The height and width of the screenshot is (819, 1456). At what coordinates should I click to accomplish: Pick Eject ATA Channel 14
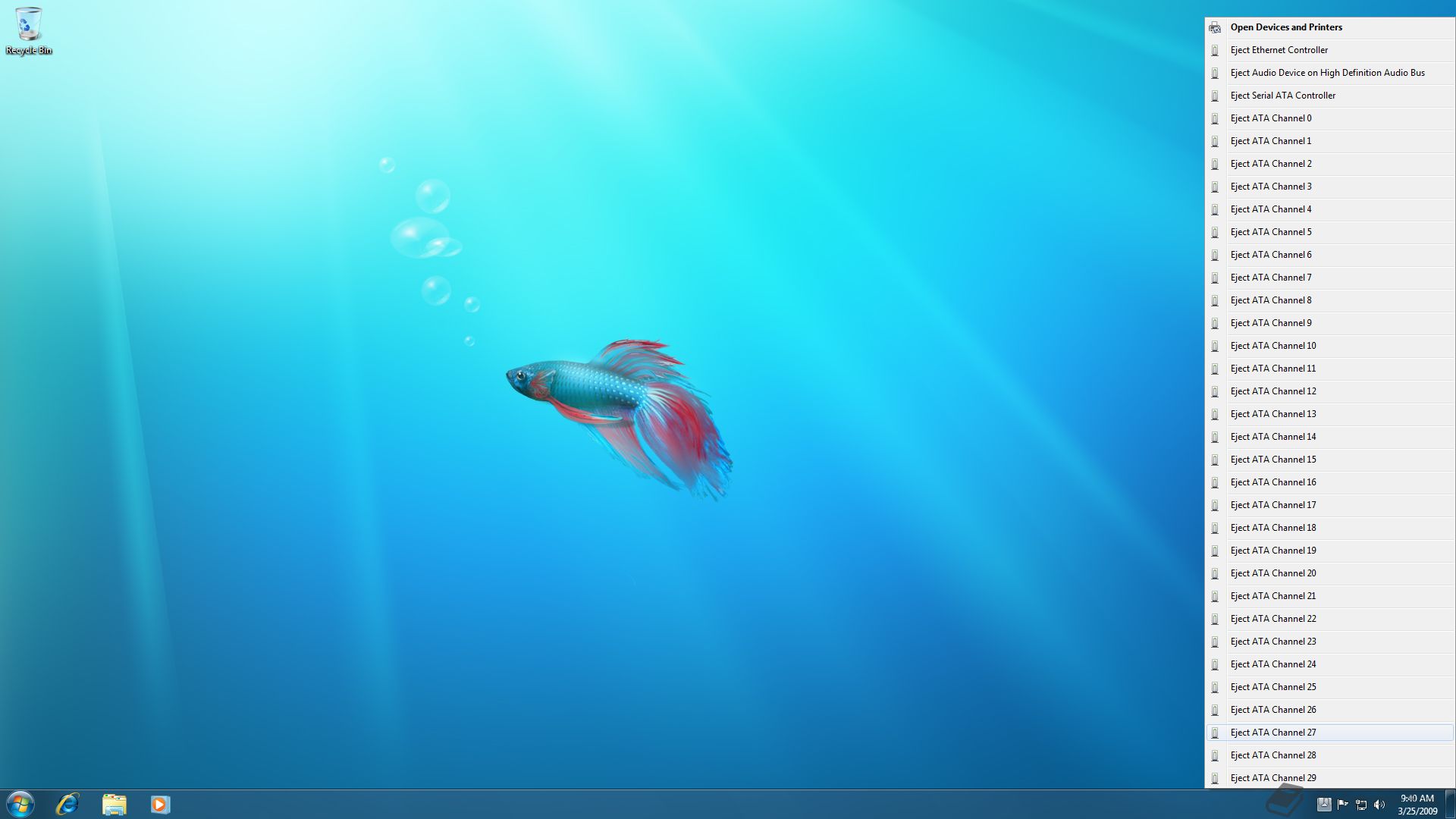coord(1329,437)
